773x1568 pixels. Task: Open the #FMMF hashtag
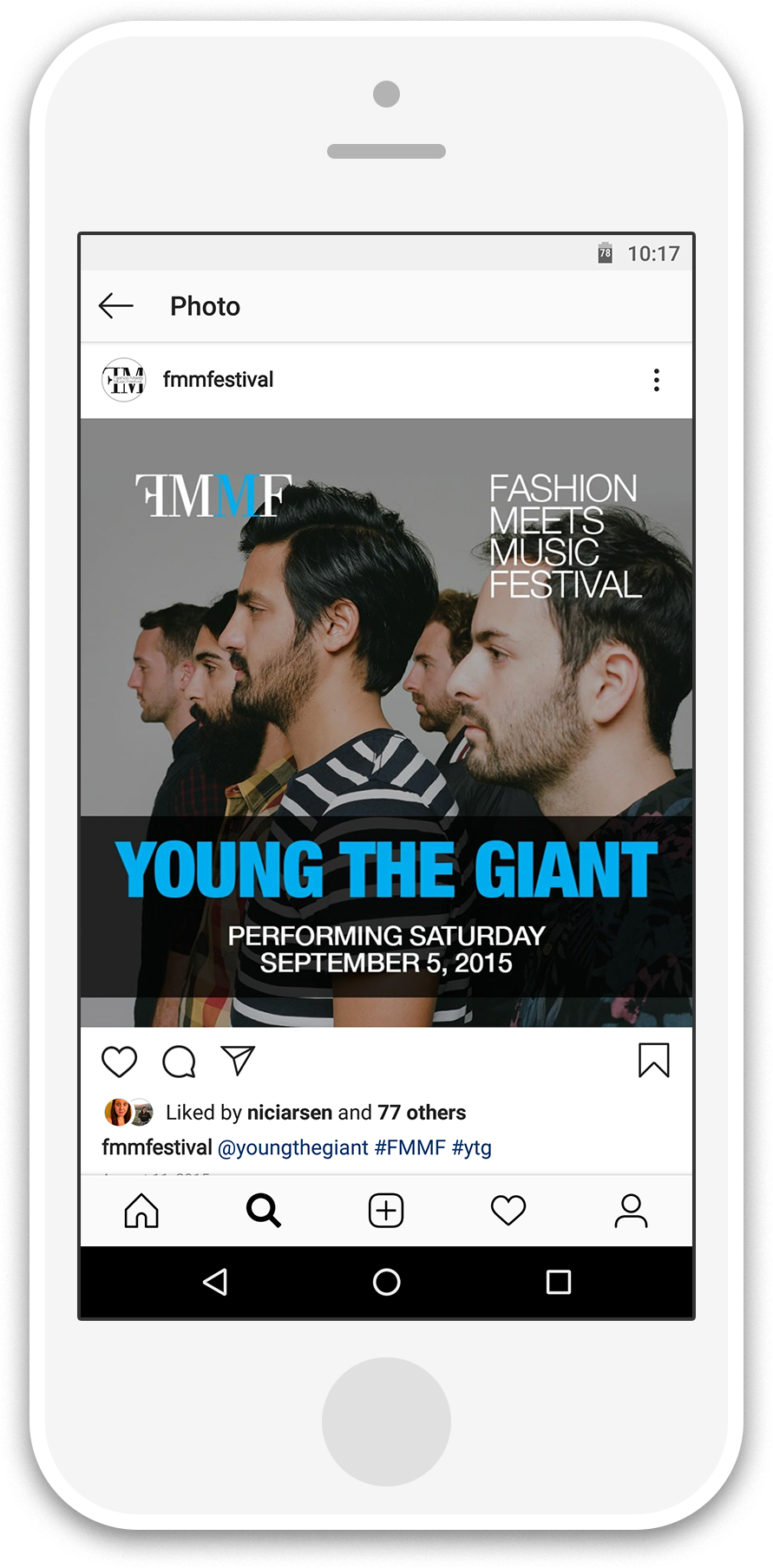click(x=410, y=1147)
